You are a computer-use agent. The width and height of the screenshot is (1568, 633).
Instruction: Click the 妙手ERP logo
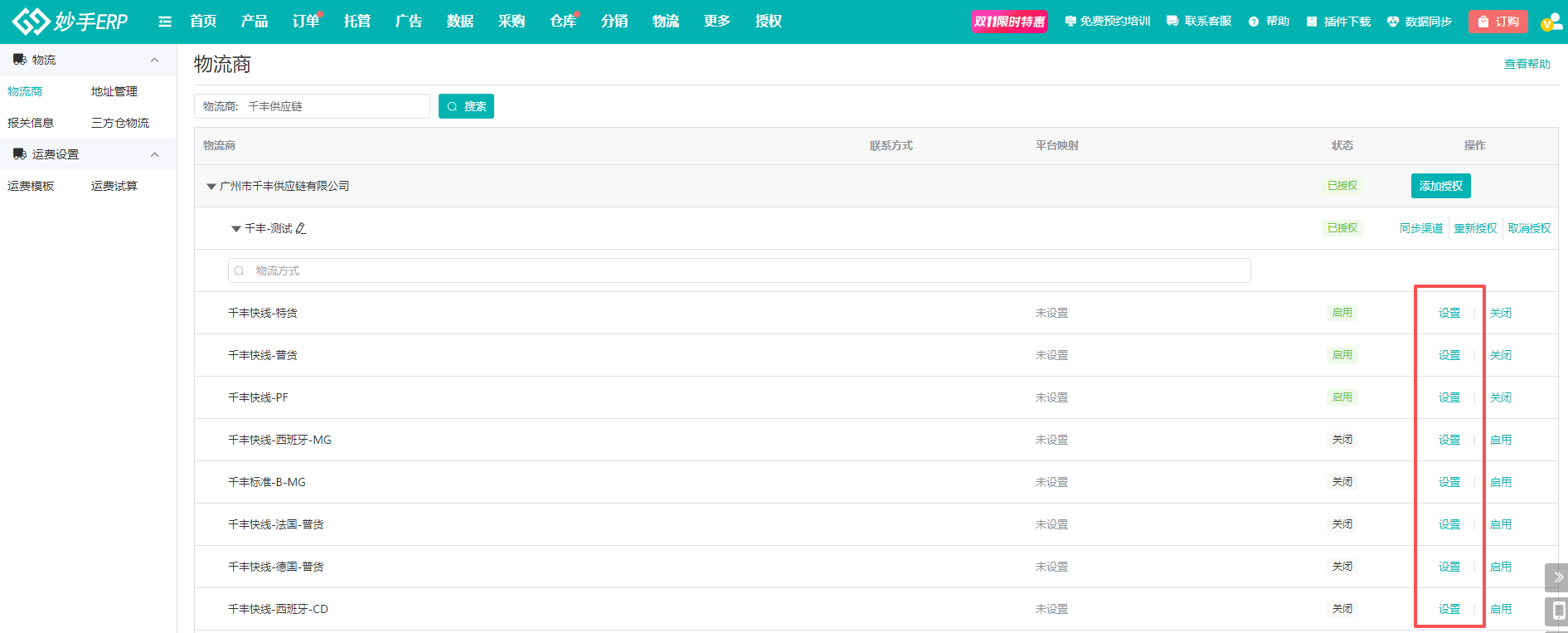pyautogui.click(x=70, y=22)
